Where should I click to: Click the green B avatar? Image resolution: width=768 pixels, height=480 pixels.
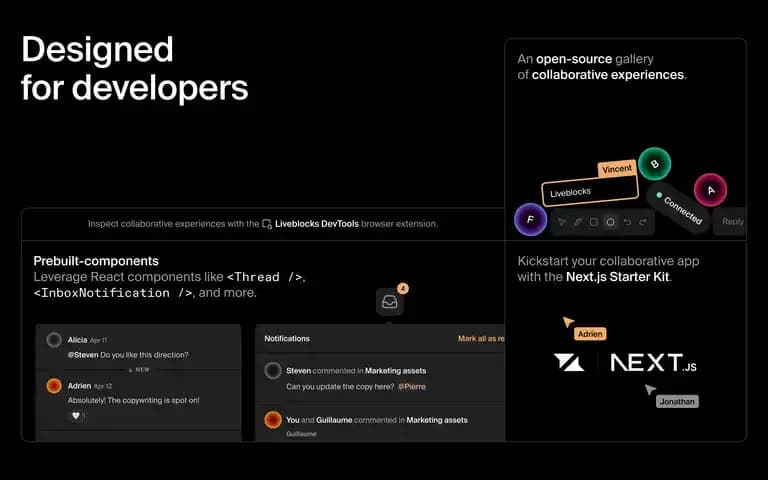(654, 164)
